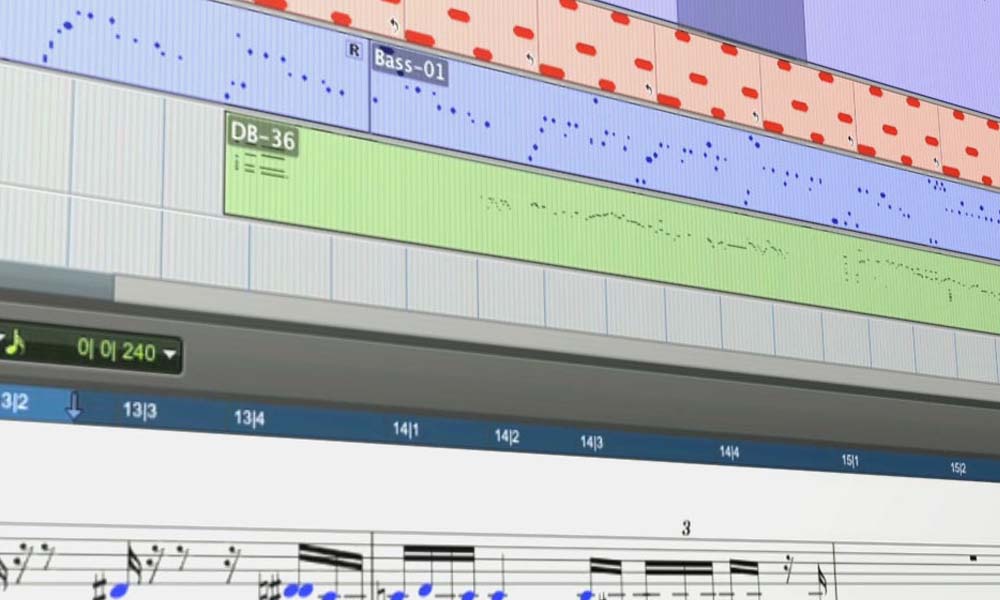The width and height of the screenshot is (1000, 600).
Task: Click ruler position 13|4
Action: tap(249, 418)
